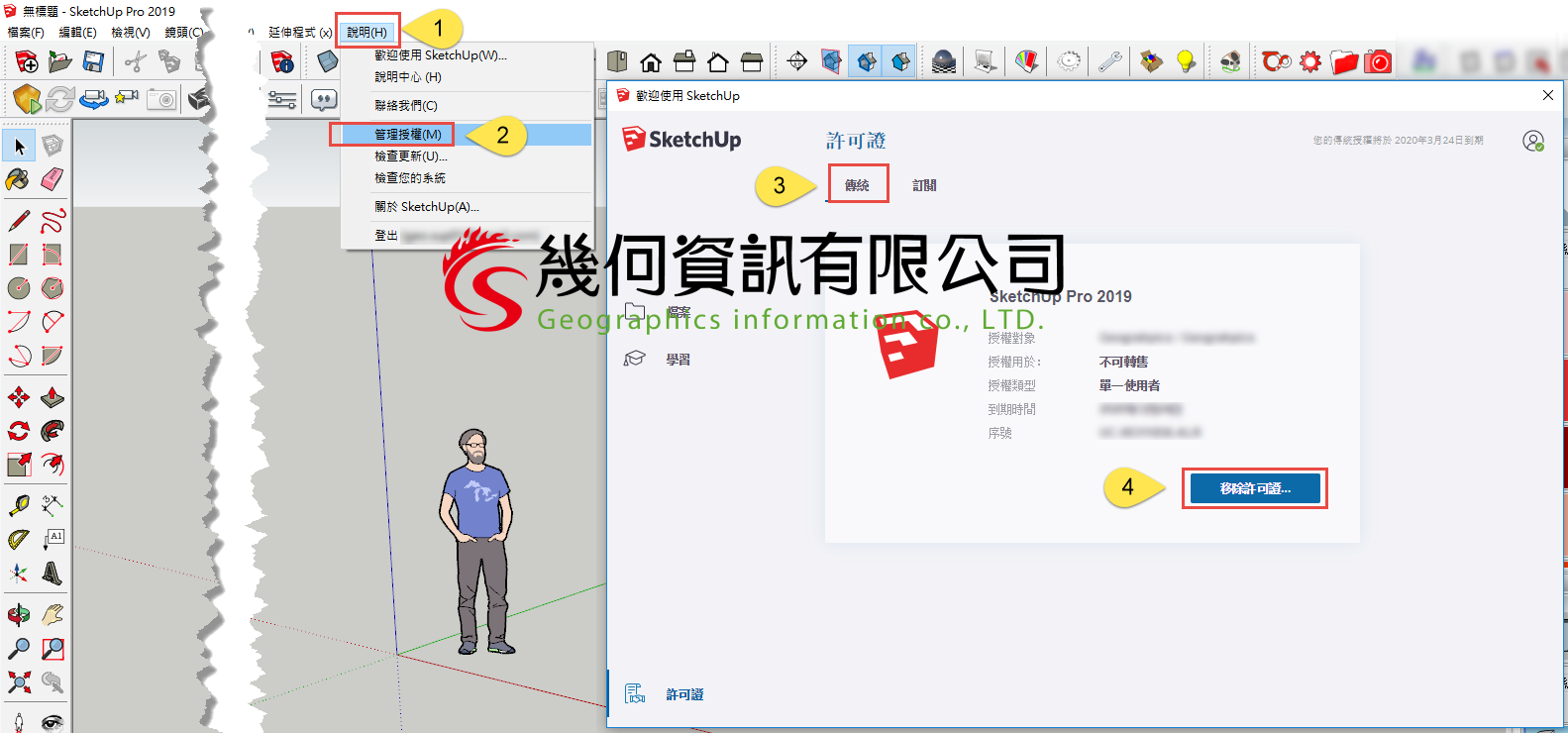
Task: Select the Move tool with red arrows
Action: 19,398
